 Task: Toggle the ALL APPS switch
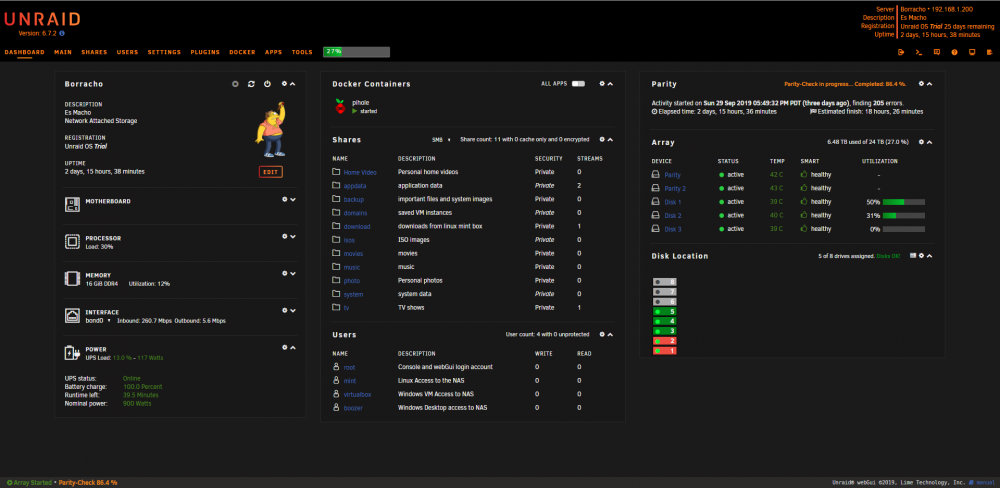pyautogui.click(x=578, y=84)
